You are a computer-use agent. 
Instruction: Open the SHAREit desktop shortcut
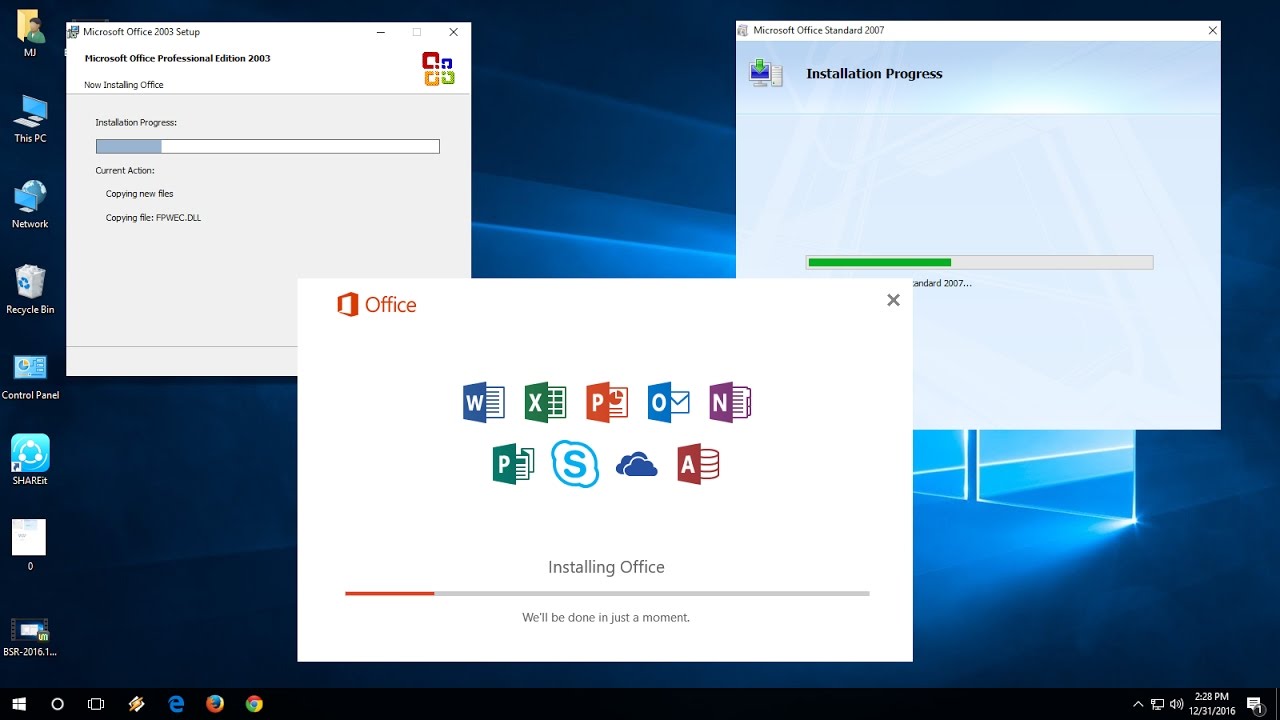pyautogui.click(x=30, y=460)
